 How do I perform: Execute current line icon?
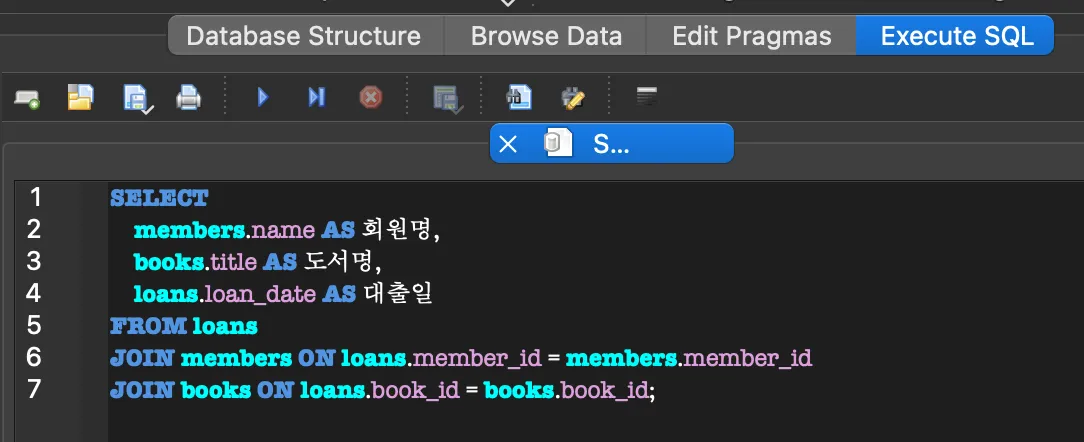pyautogui.click(x=316, y=98)
